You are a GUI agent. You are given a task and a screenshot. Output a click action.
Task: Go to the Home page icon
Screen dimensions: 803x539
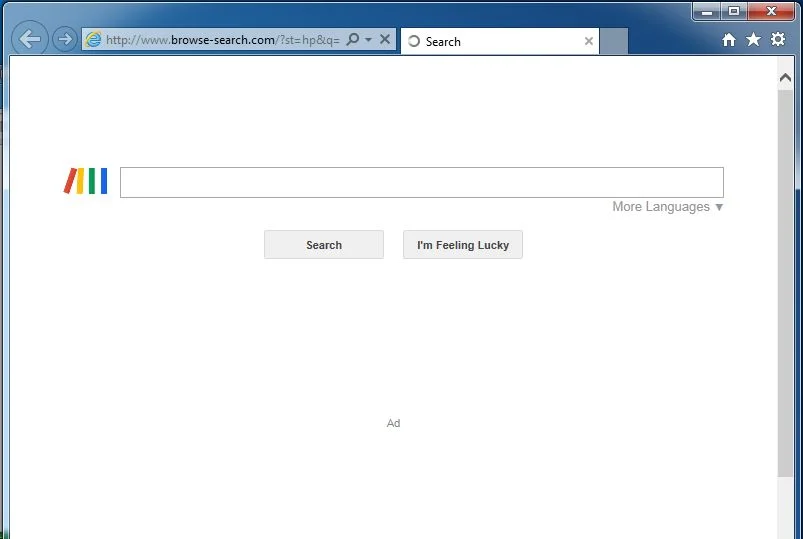[x=729, y=39]
